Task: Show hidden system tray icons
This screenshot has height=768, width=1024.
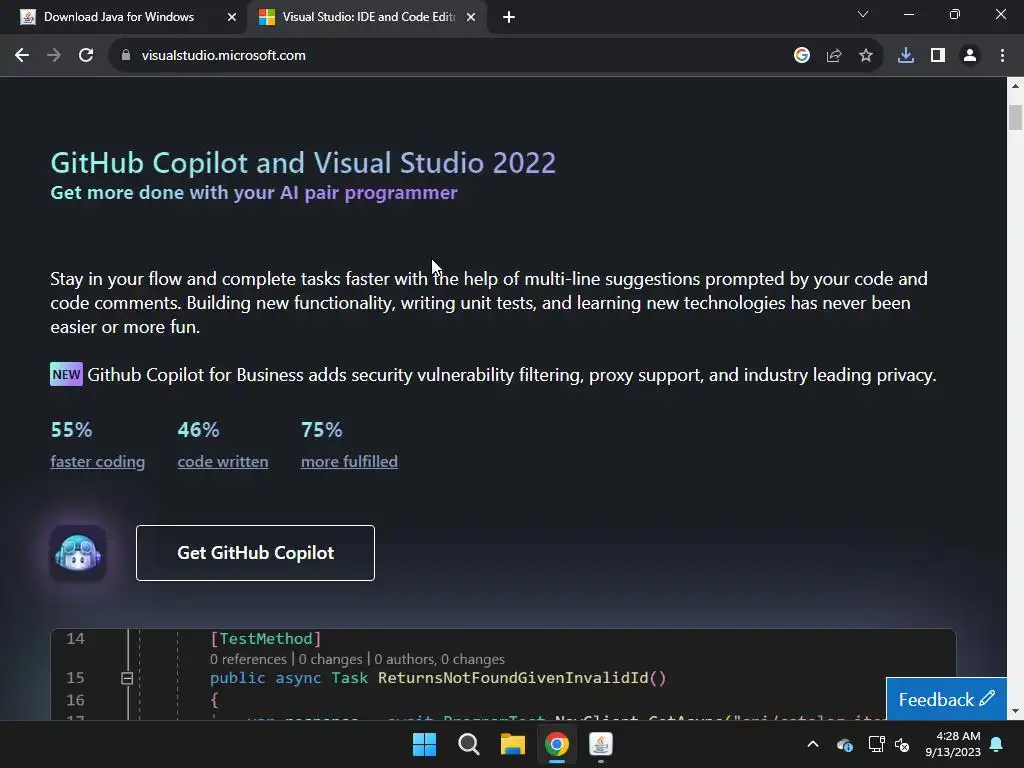Action: 813,744
